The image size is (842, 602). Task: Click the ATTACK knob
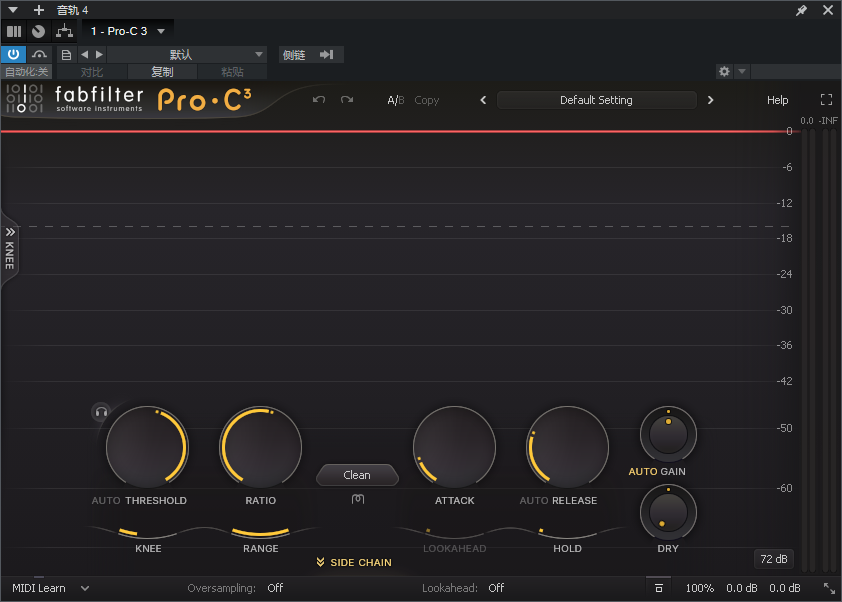tap(454, 447)
